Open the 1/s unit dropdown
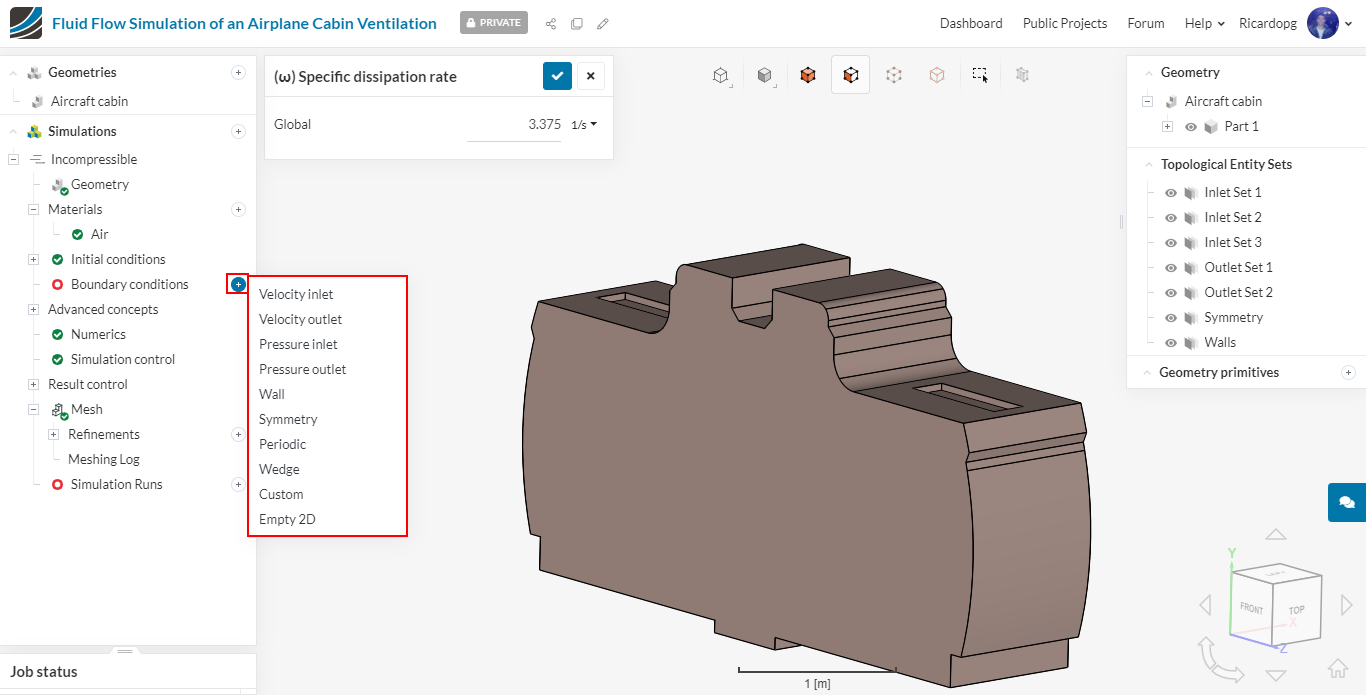The image size is (1366, 695). 584,125
